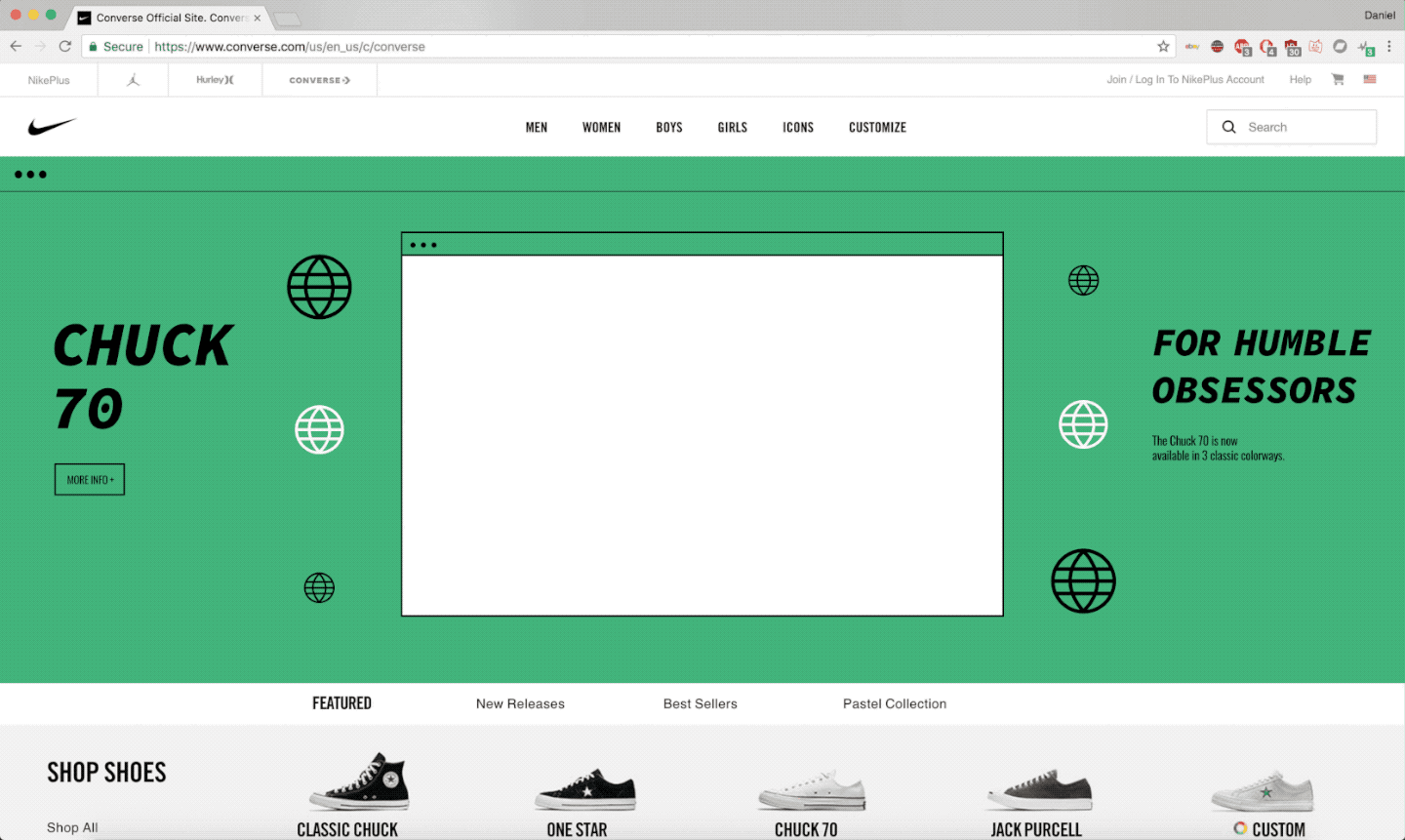The width and height of the screenshot is (1405, 840).
Task: Select the Classic Chuck shoe image
Action: tap(360, 781)
